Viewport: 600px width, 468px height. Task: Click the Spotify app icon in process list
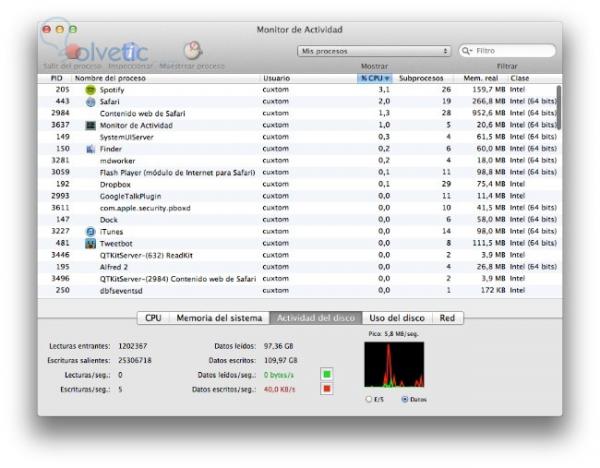coord(90,90)
